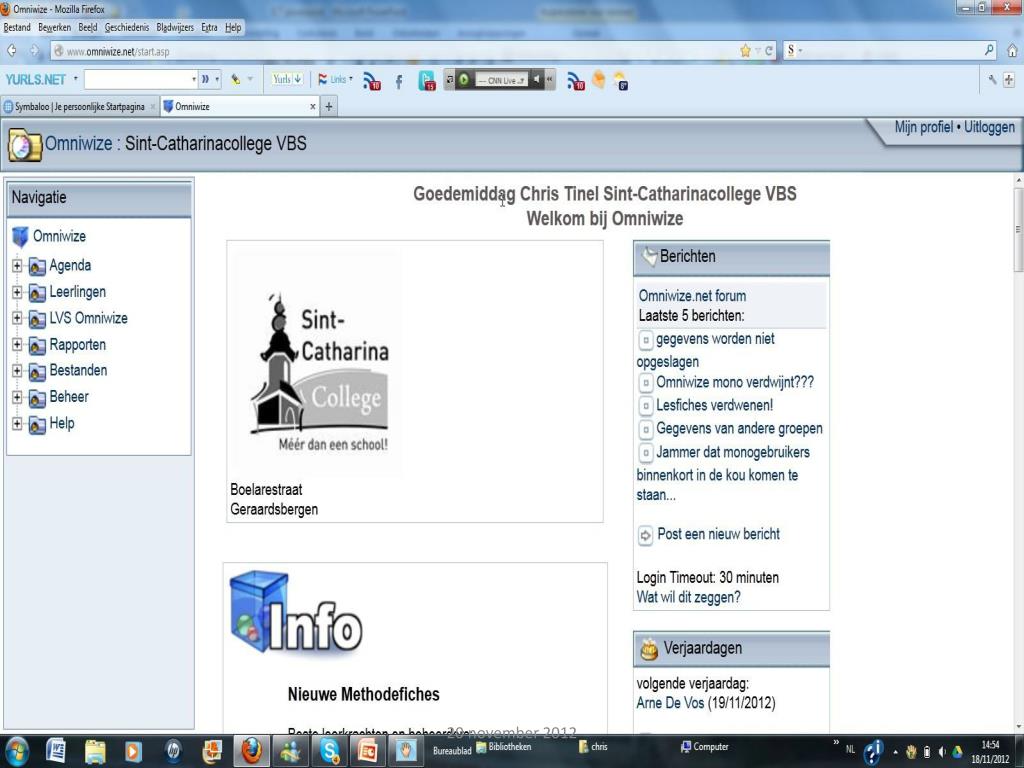Click the Info cube graphic
This screenshot has height=768, width=1024.
pyautogui.click(x=296, y=612)
